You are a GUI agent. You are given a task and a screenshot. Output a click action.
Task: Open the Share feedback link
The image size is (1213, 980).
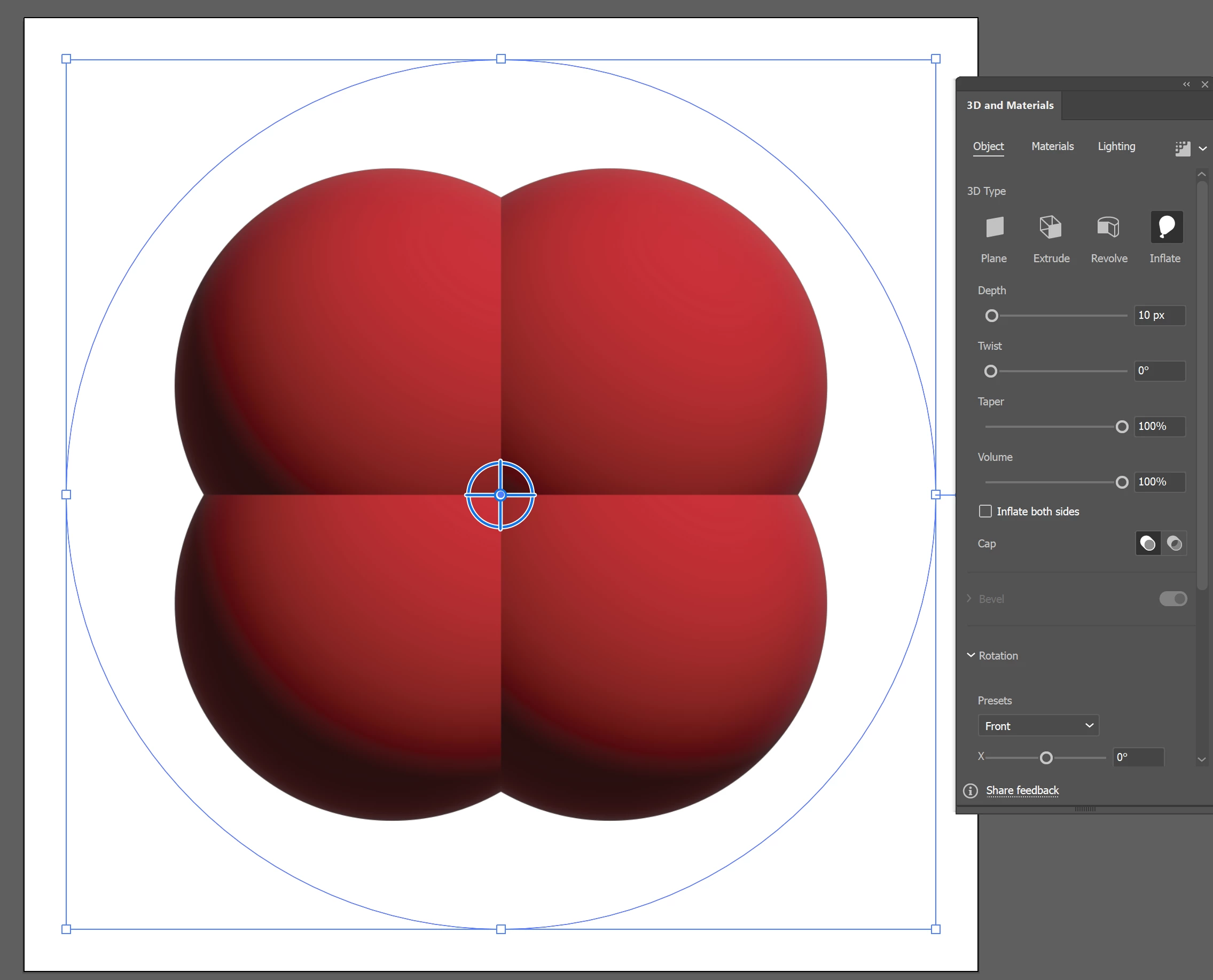pos(1022,791)
